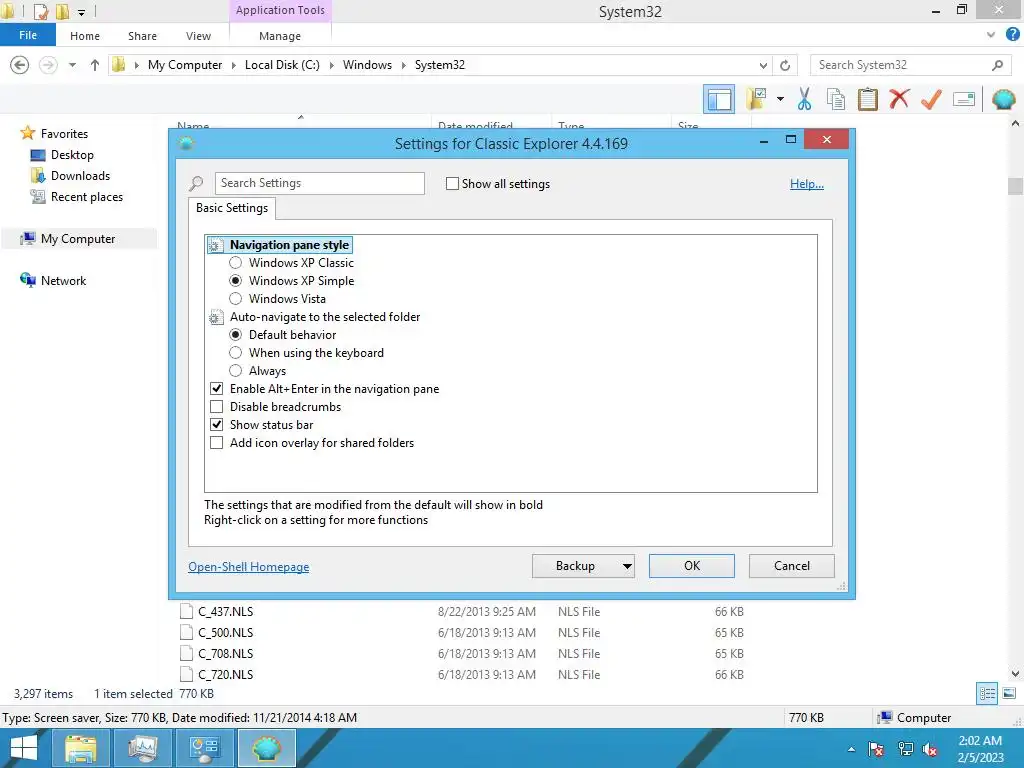This screenshot has height=768, width=1024.
Task: Click the Up arrow navigation button
Action: tap(95, 65)
